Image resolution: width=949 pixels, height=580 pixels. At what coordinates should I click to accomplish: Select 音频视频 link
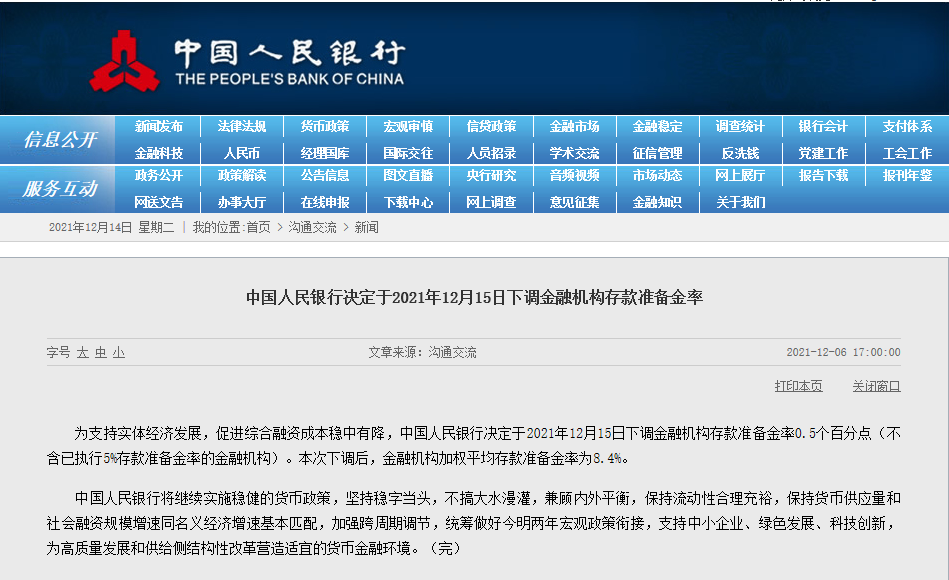(574, 176)
